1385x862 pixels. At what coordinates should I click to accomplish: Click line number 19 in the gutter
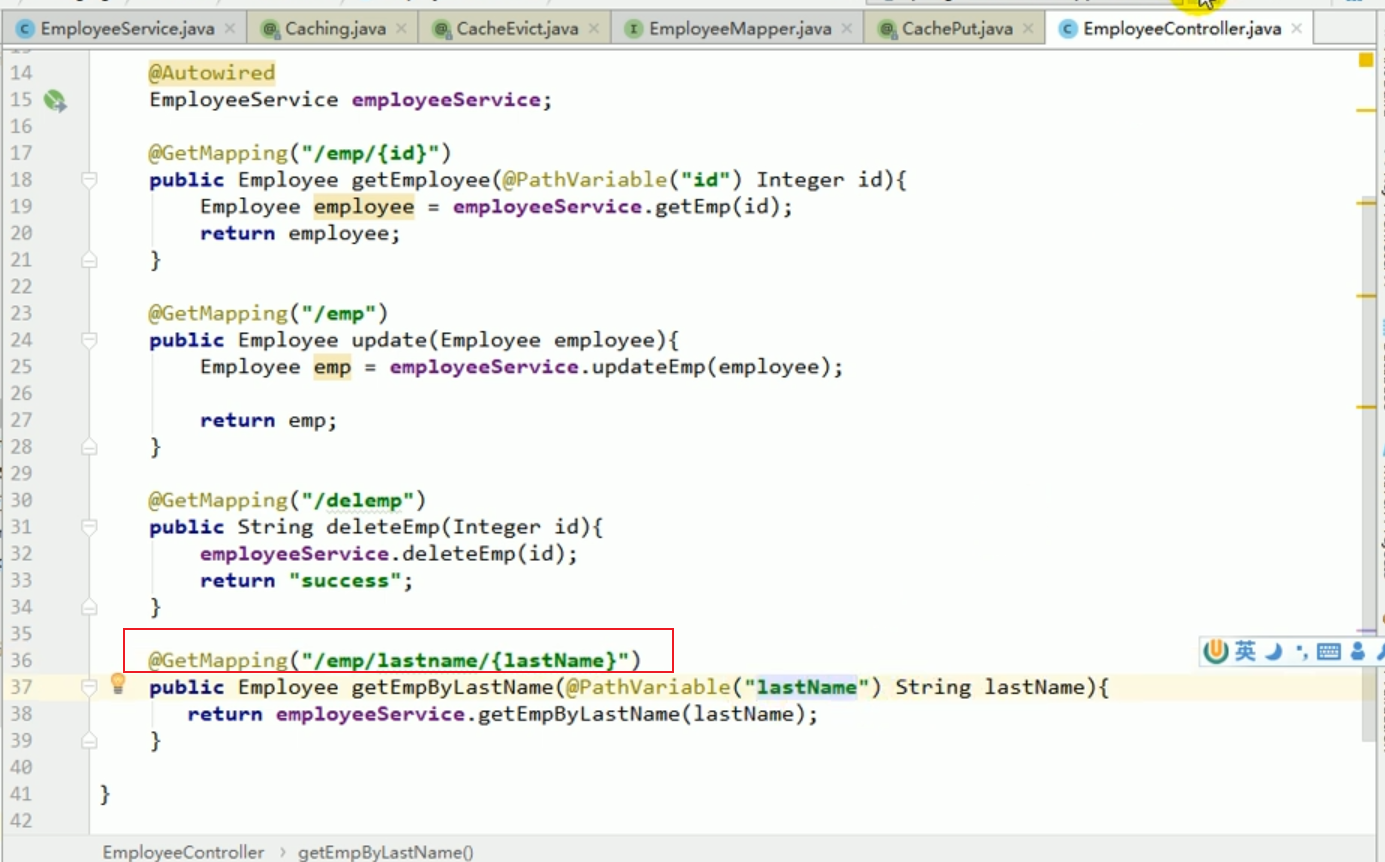21,206
